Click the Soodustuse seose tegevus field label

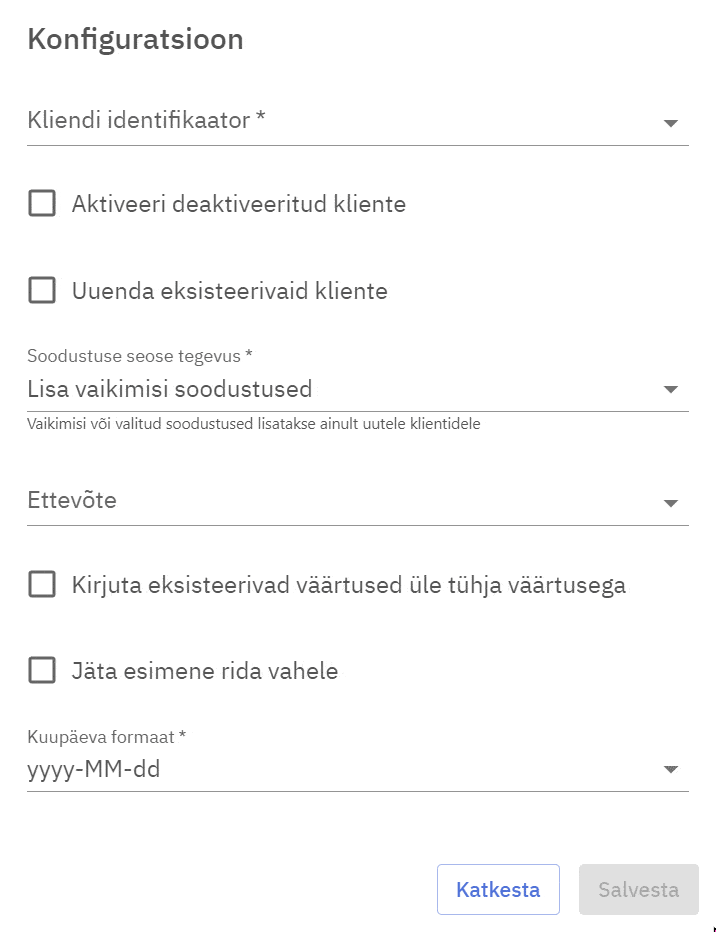point(140,356)
